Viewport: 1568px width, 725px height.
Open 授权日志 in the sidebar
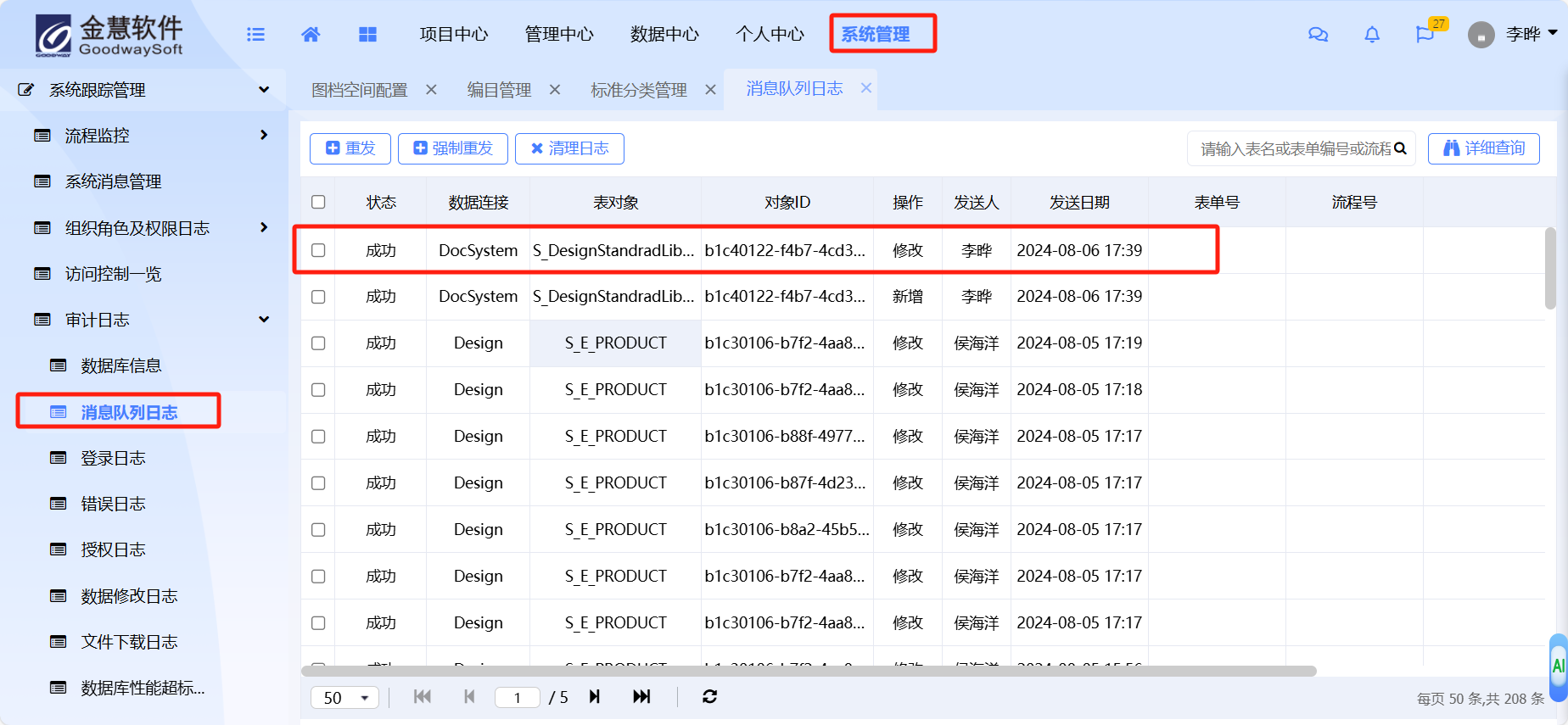point(113,549)
